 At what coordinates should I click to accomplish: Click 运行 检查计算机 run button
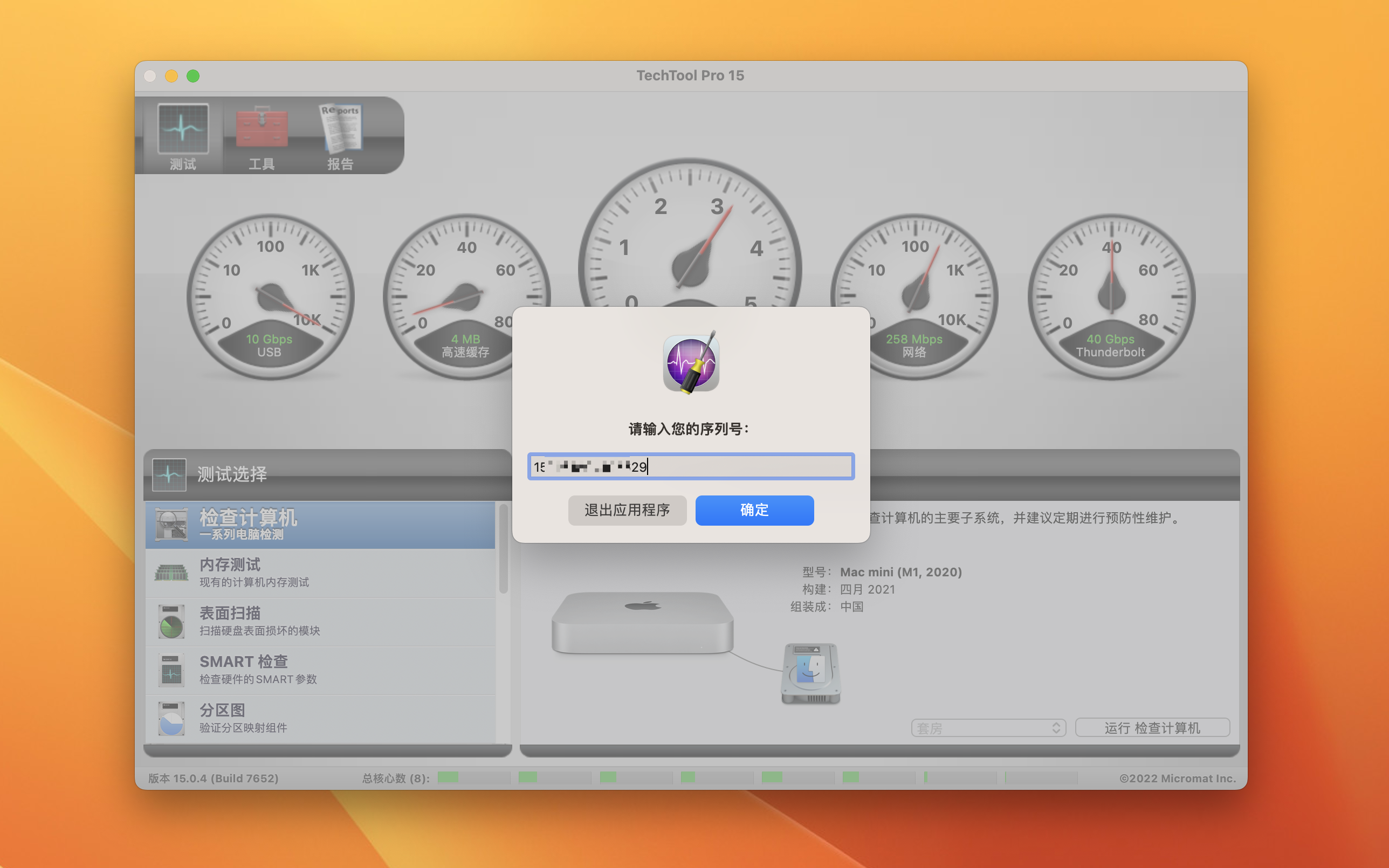pos(1151,728)
